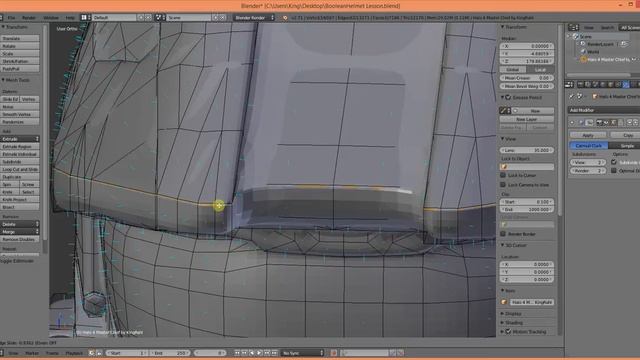The height and width of the screenshot is (360, 640).
Task: Click the Mean Bevel Weight slider
Action: tap(527, 86)
